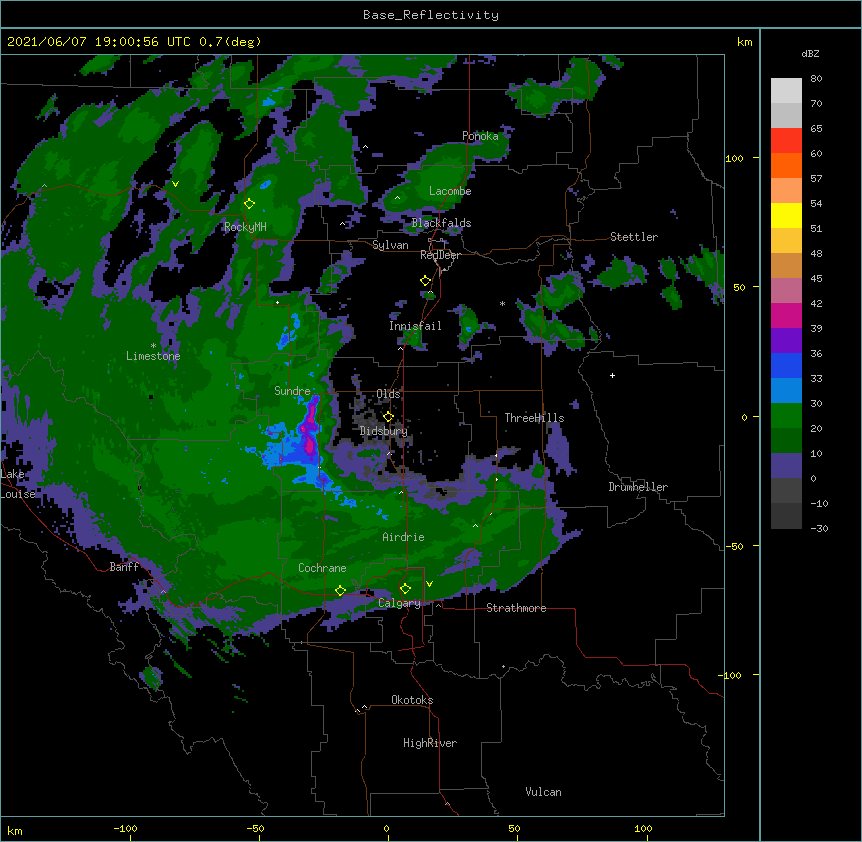Click the -30 value on dBZ legend

tap(819, 529)
